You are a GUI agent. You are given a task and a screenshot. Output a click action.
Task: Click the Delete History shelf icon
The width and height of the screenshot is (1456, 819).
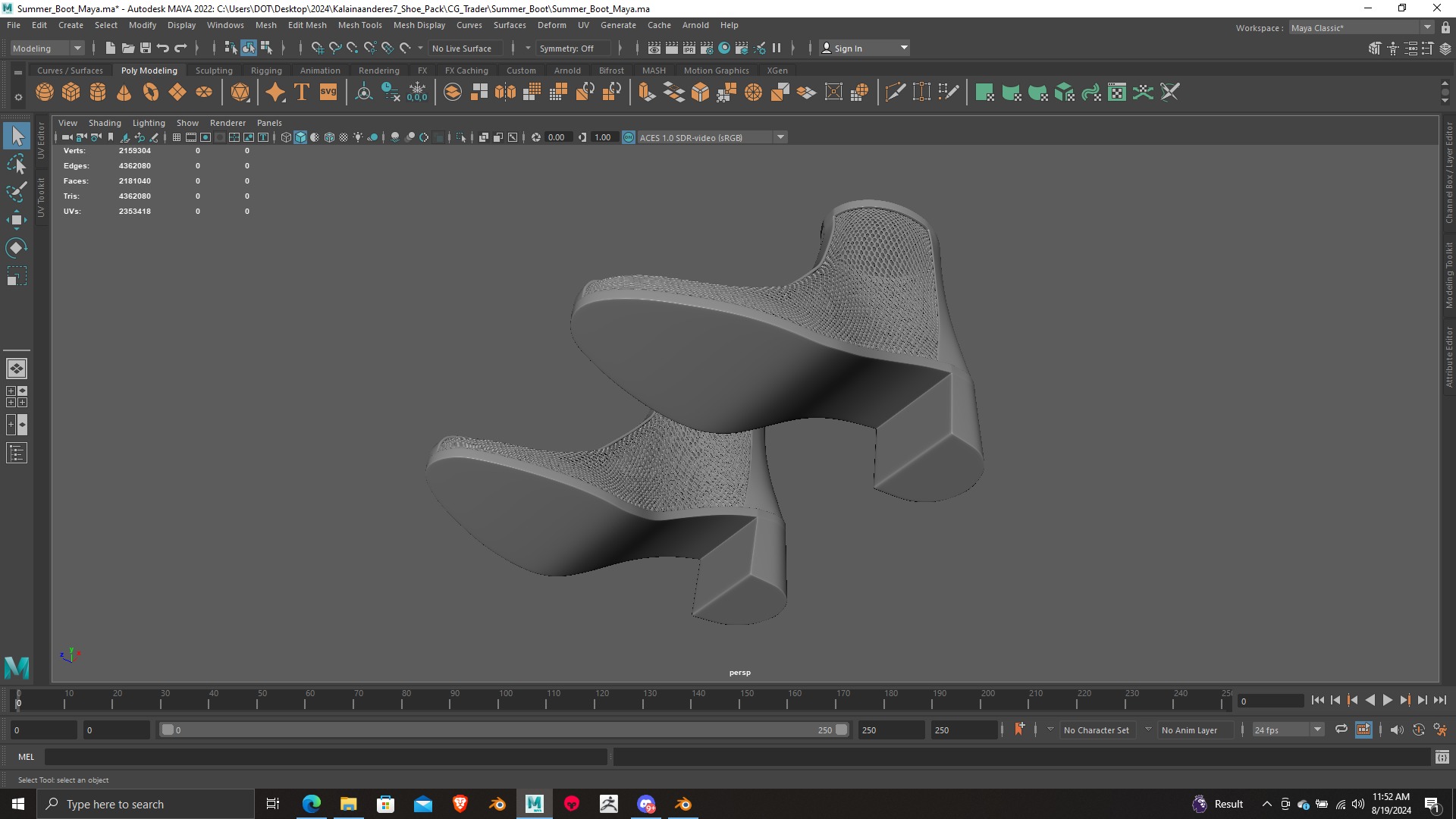point(391,93)
